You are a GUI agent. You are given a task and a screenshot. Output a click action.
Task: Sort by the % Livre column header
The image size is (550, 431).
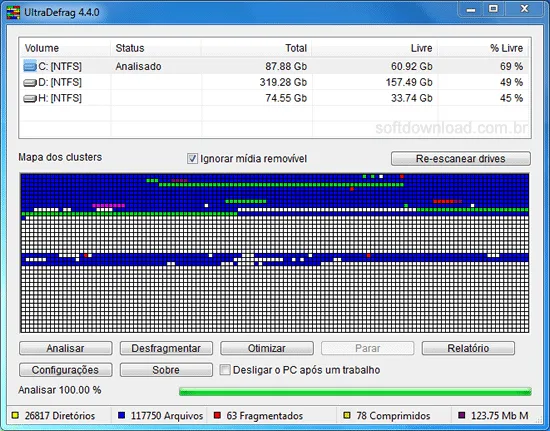[483, 48]
